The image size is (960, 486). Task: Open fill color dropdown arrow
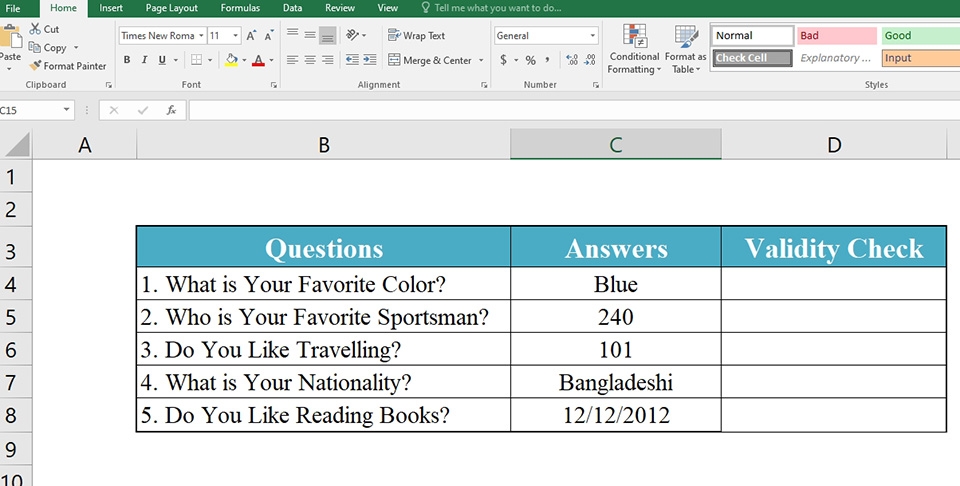244,60
